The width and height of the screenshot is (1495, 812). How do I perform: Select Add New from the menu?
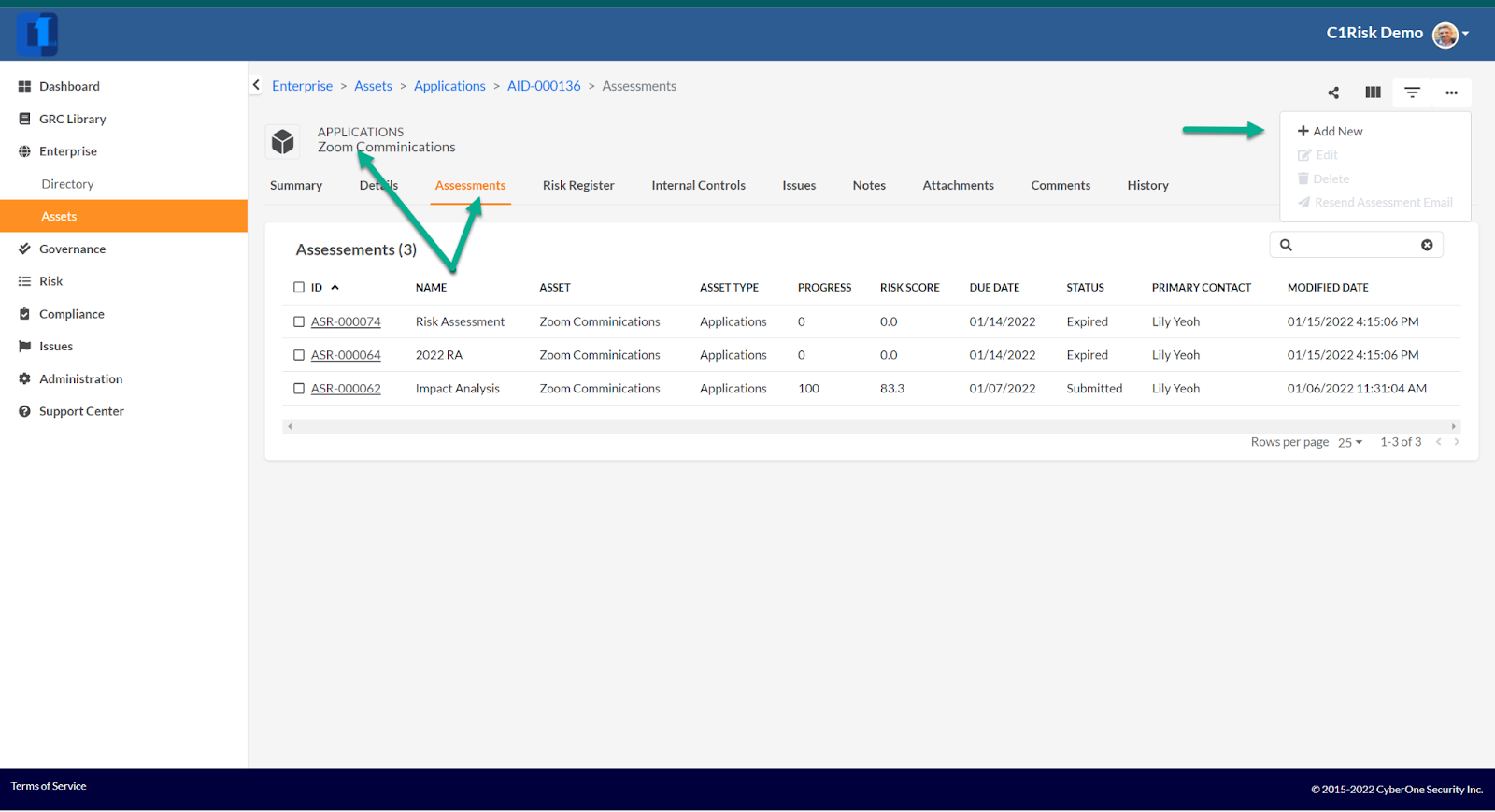(x=1330, y=132)
